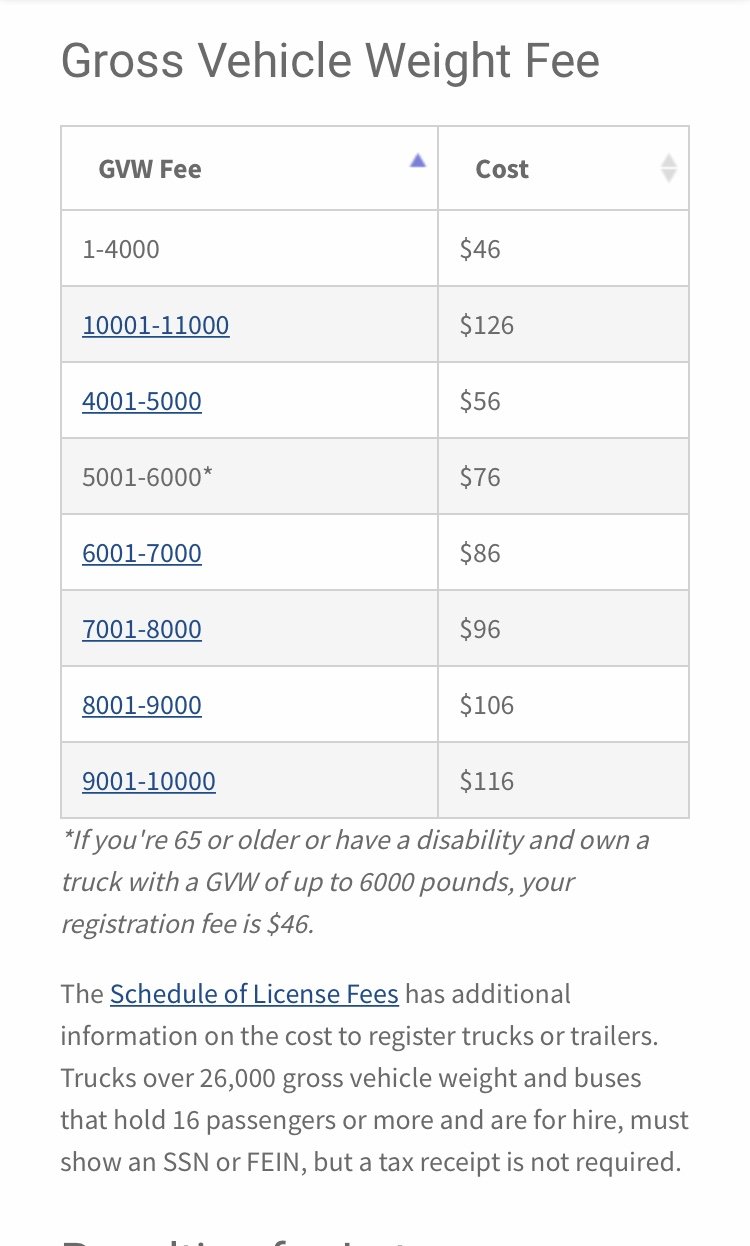Click the $46 cost cell
The width and height of the screenshot is (750, 1246).
tap(563, 248)
